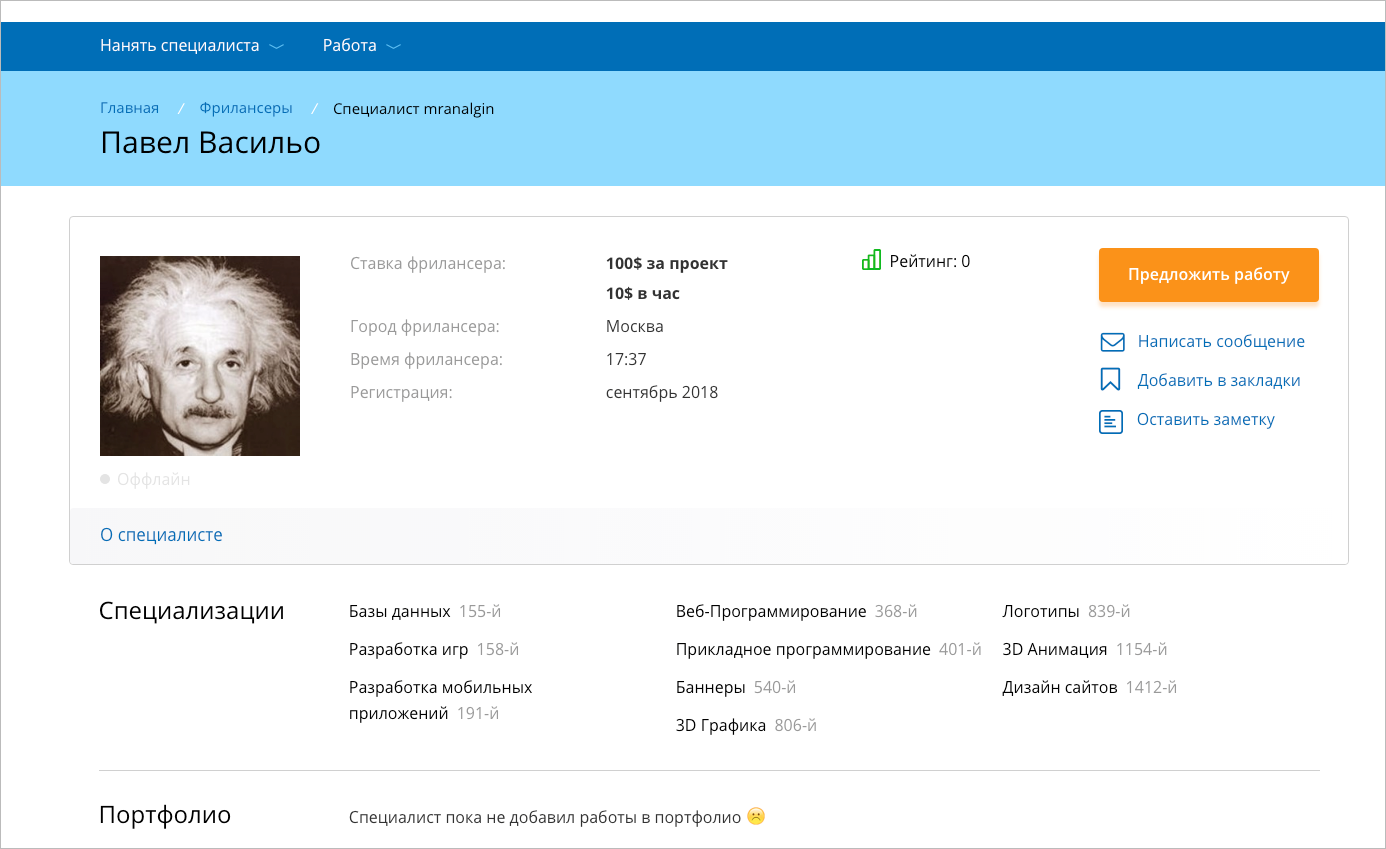Go to Главная breadcrumb link

[x=129, y=108]
